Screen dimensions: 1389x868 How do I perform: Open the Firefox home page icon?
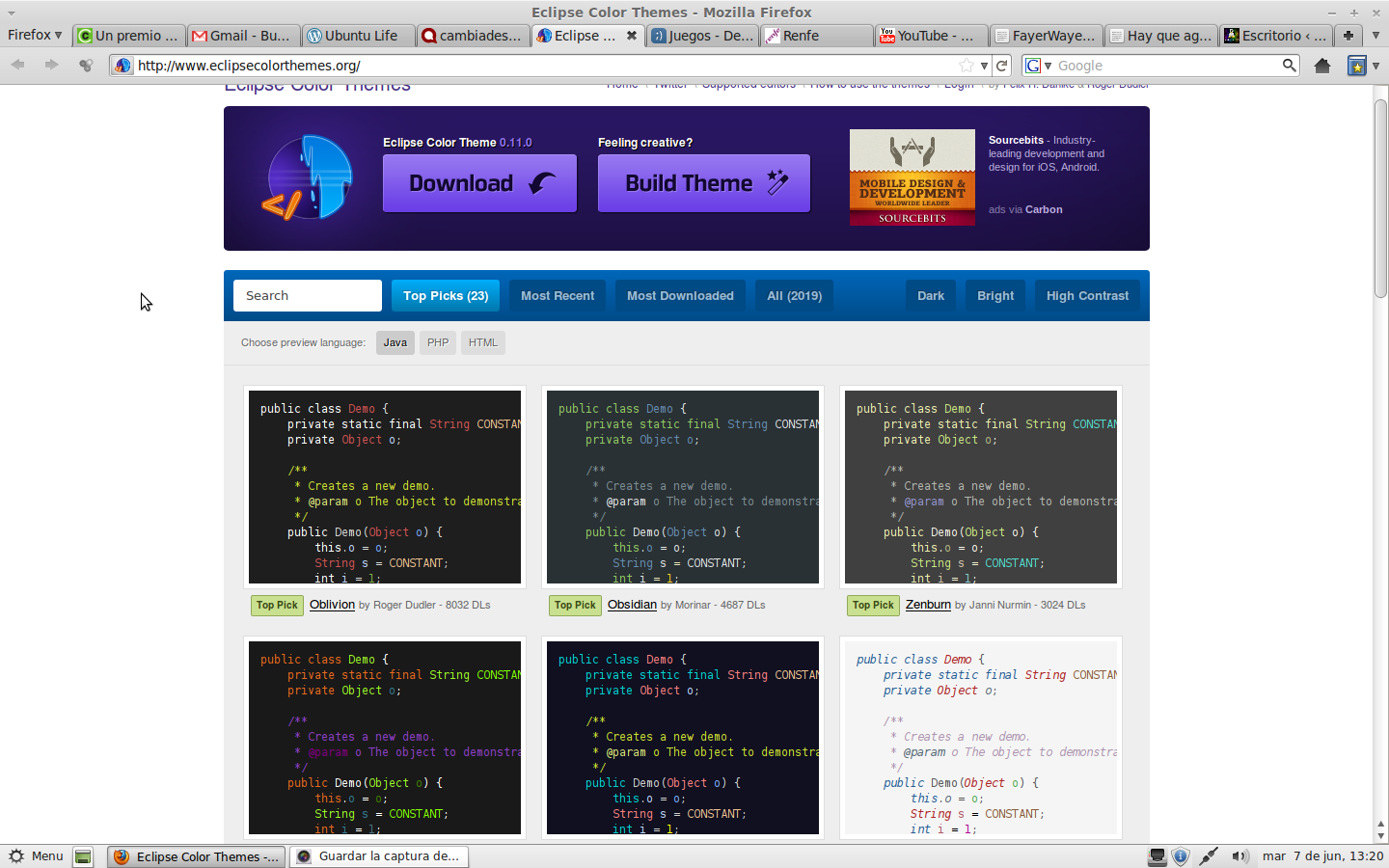pos(1322,66)
